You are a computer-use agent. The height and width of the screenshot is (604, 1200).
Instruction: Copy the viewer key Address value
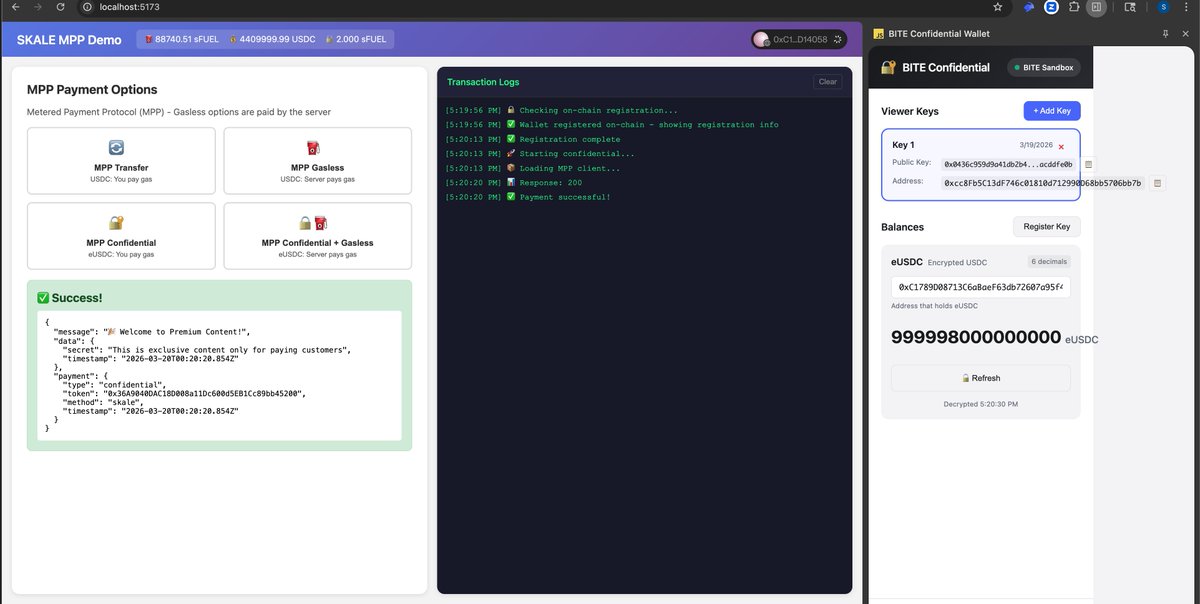[1157, 183]
